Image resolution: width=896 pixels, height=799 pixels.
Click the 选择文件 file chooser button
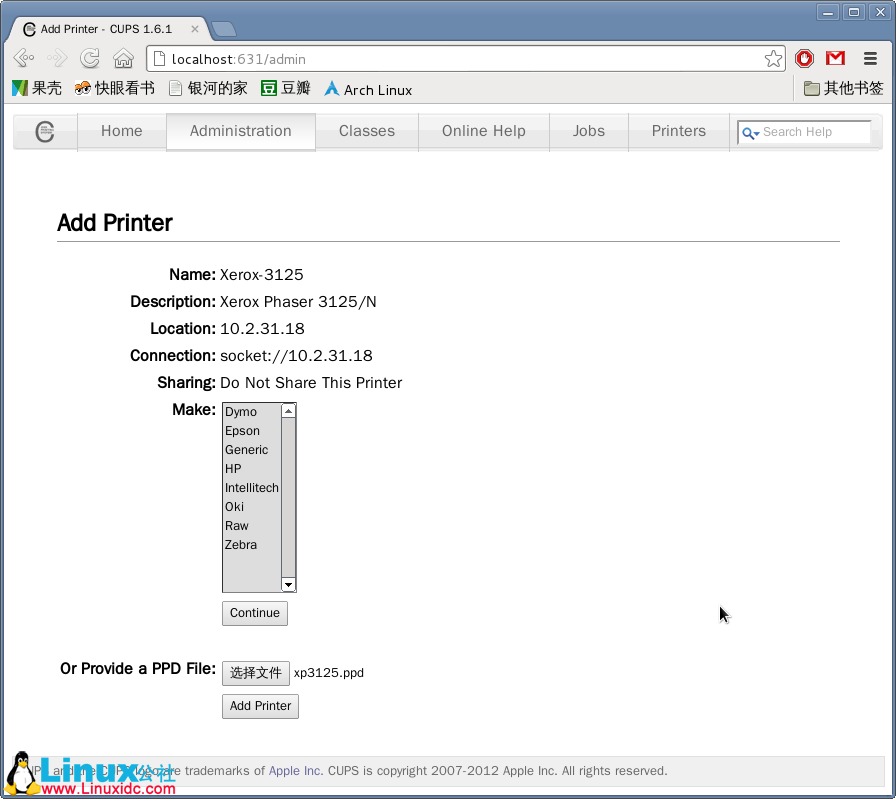pyautogui.click(x=256, y=673)
